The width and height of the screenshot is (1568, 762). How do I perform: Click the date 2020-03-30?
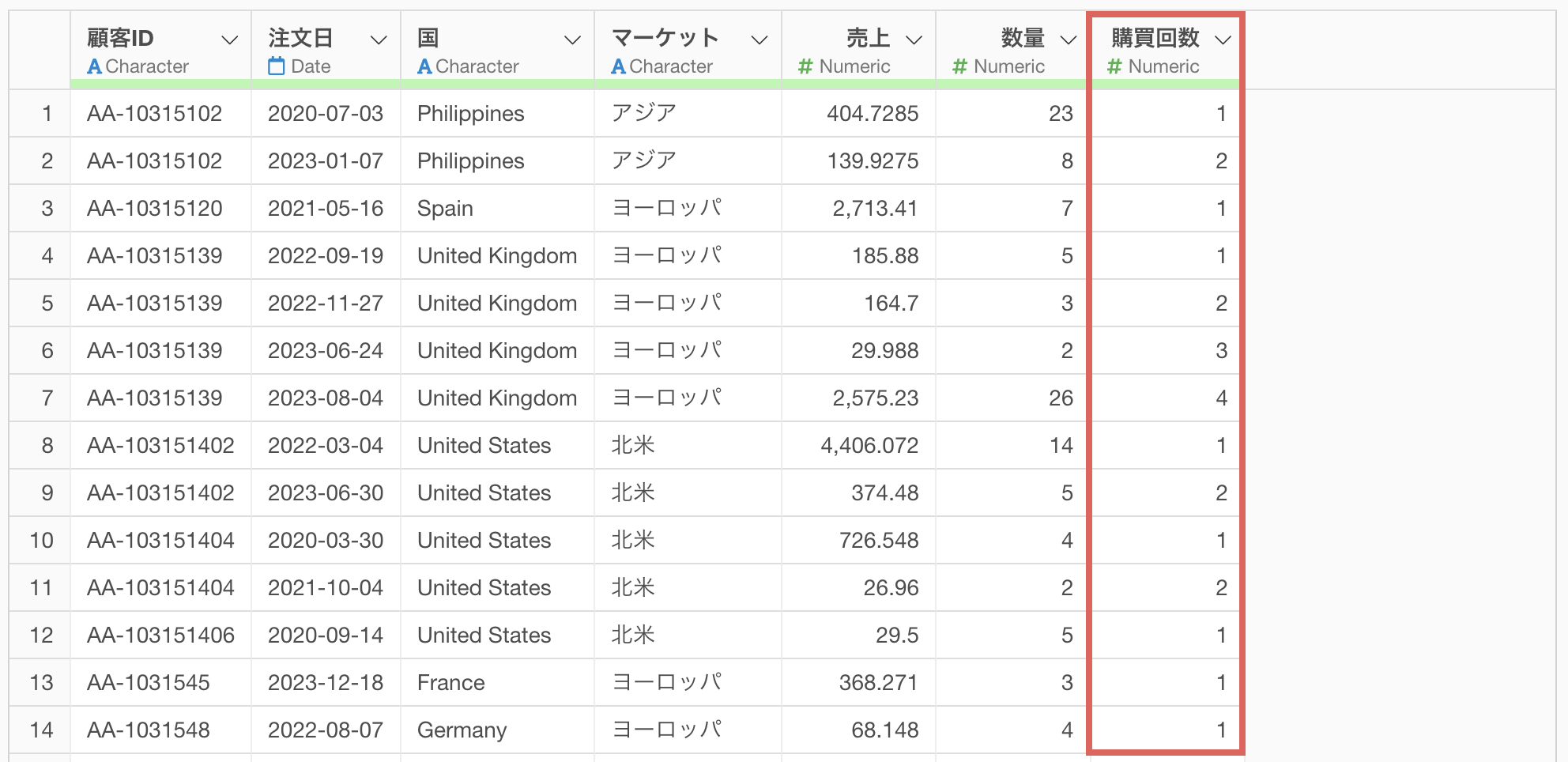(326, 541)
